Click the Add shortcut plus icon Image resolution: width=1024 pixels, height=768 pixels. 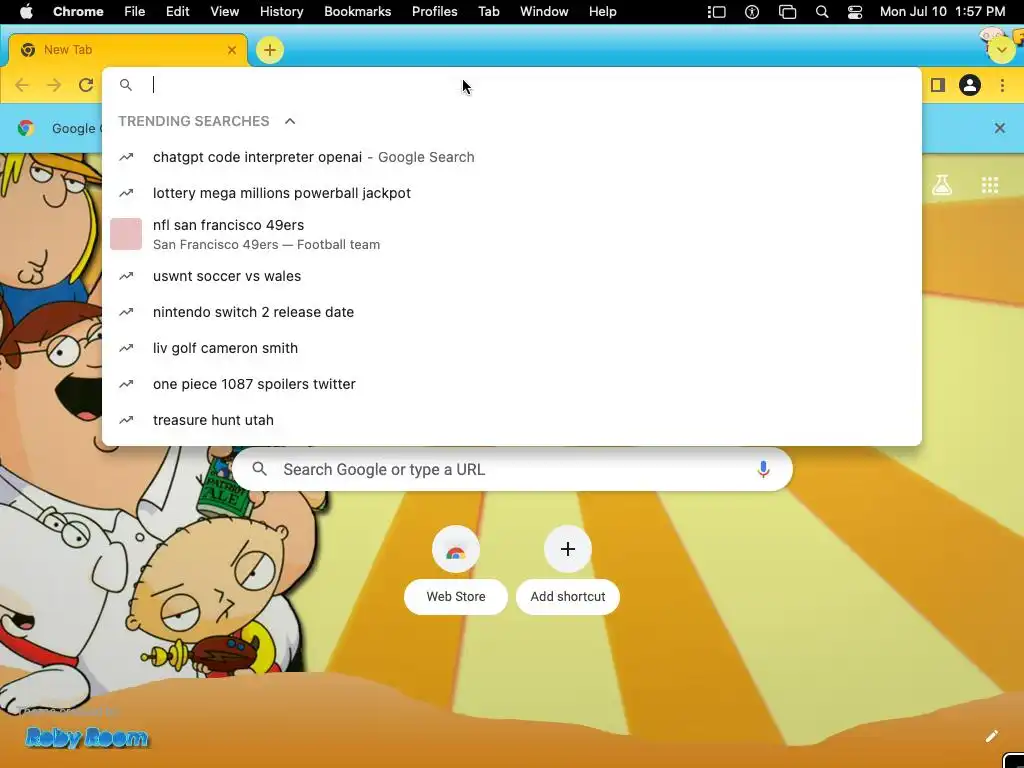(x=568, y=549)
